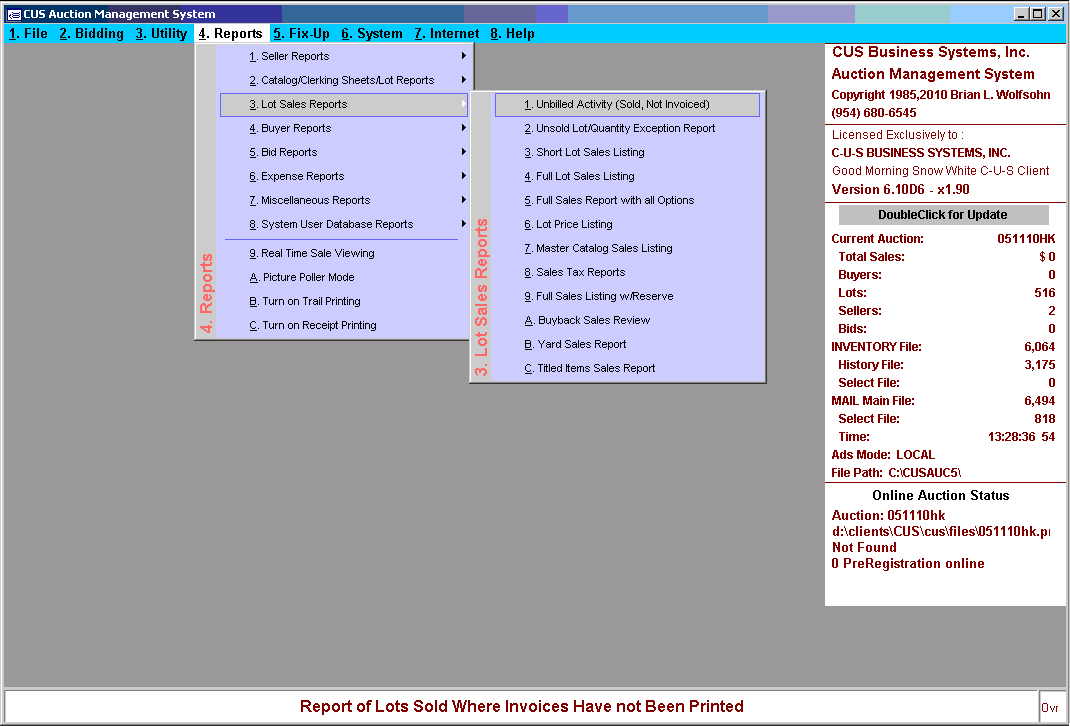This screenshot has width=1070, height=726.
Task: Select Lot Sales Reports menu entry
Action: pos(344,104)
